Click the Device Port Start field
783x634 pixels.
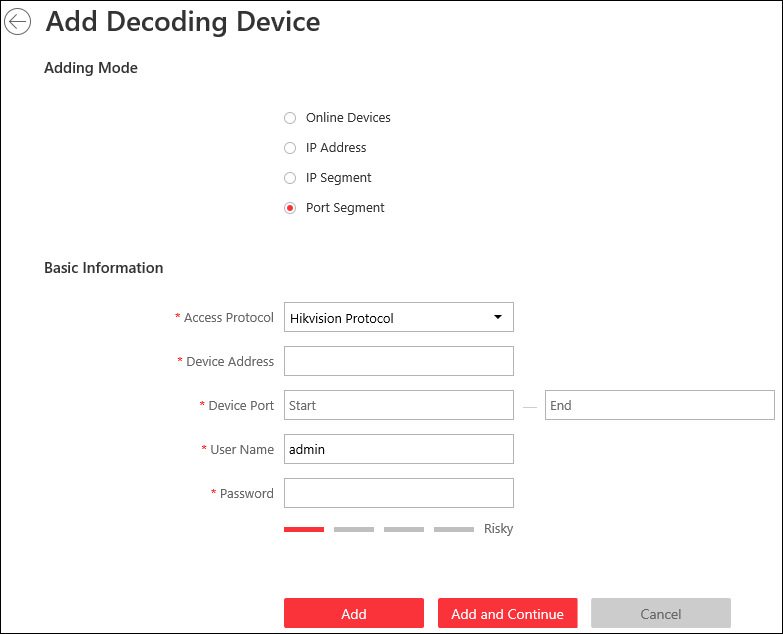pyautogui.click(x=398, y=405)
